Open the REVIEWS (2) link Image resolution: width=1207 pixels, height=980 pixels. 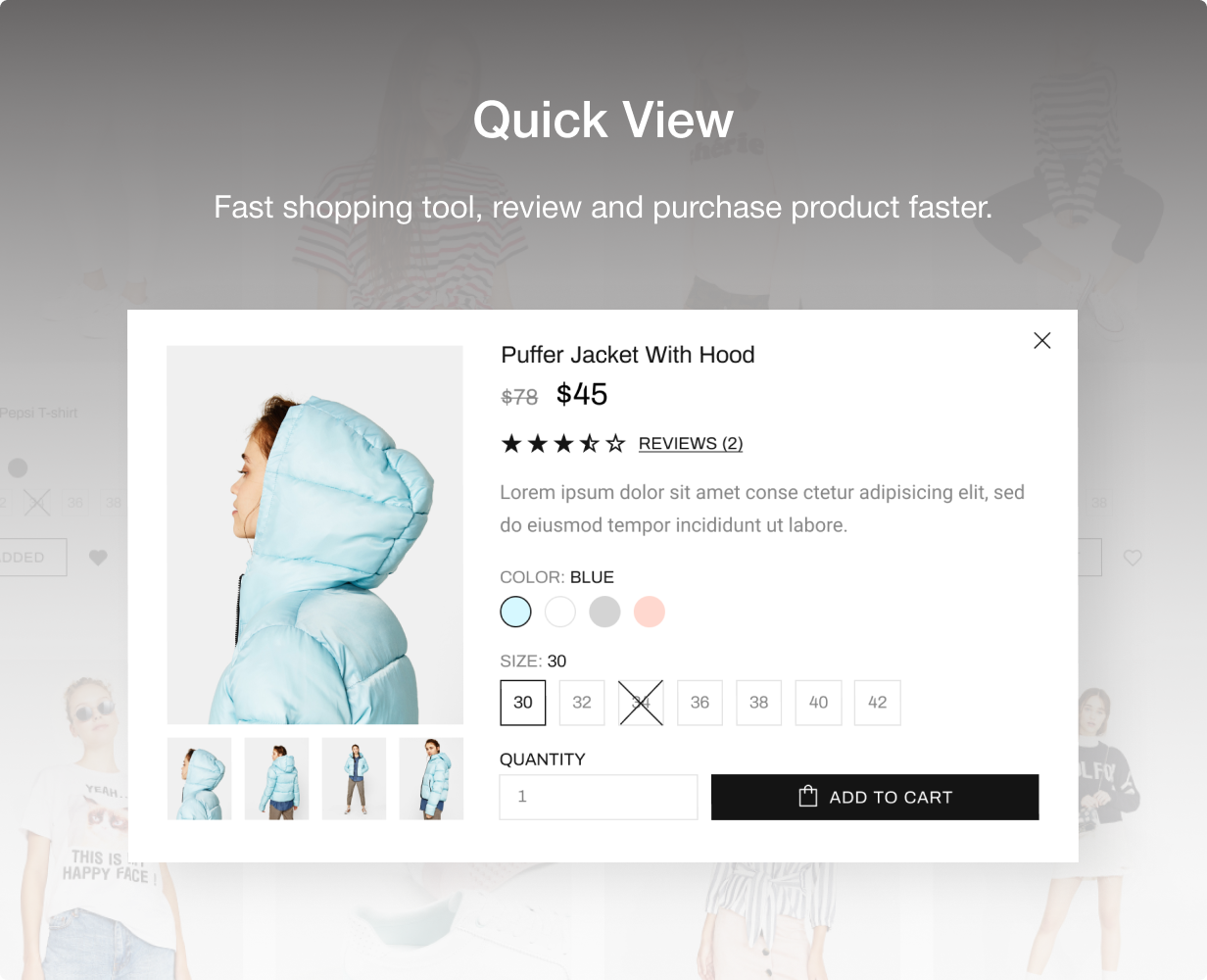coord(691,444)
